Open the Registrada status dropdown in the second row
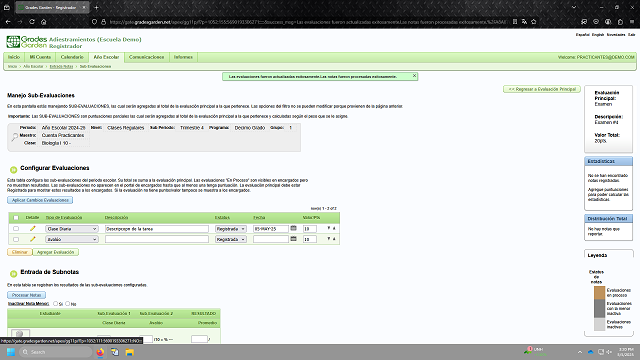 (x=231, y=239)
